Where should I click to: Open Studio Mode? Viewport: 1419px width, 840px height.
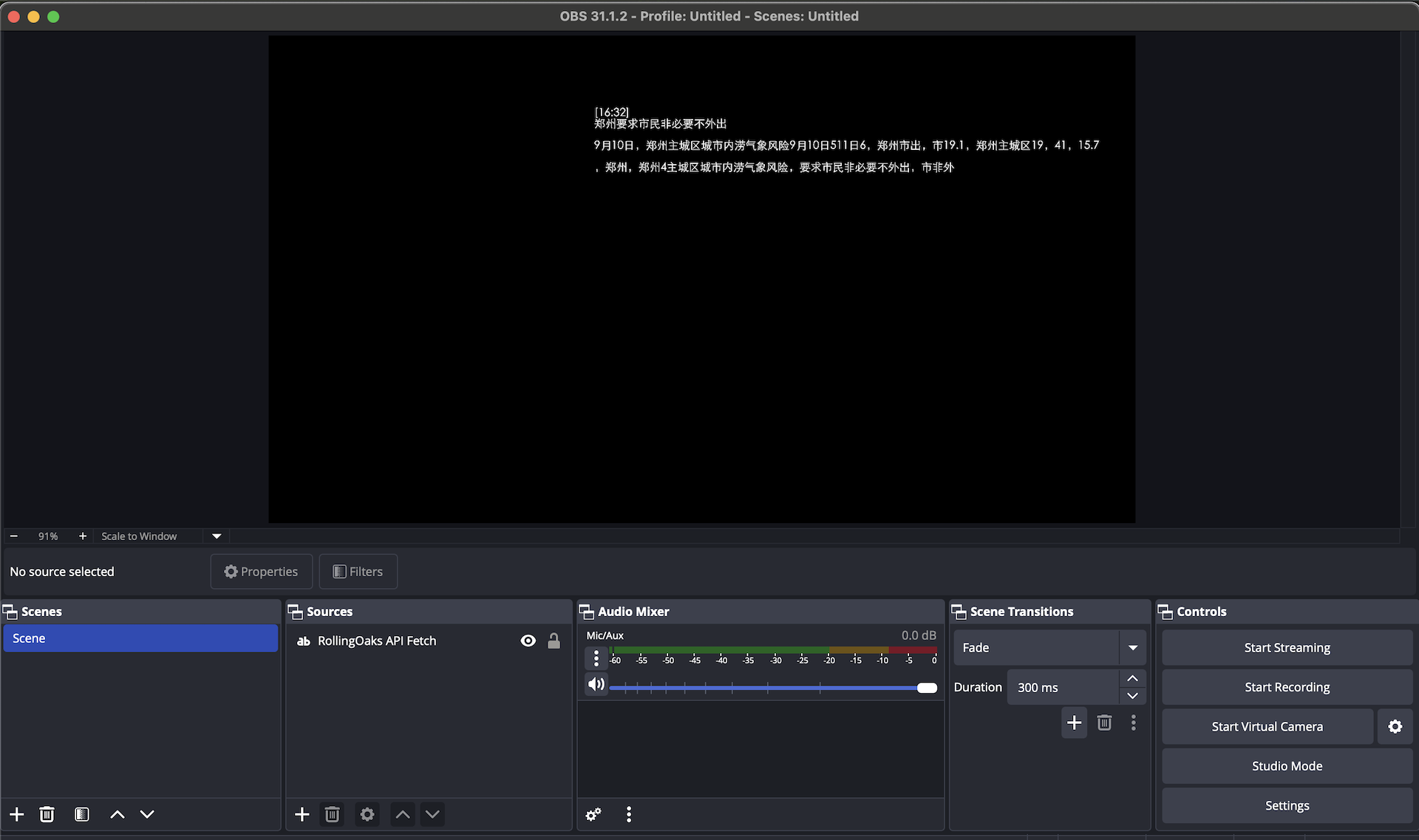[x=1287, y=766]
